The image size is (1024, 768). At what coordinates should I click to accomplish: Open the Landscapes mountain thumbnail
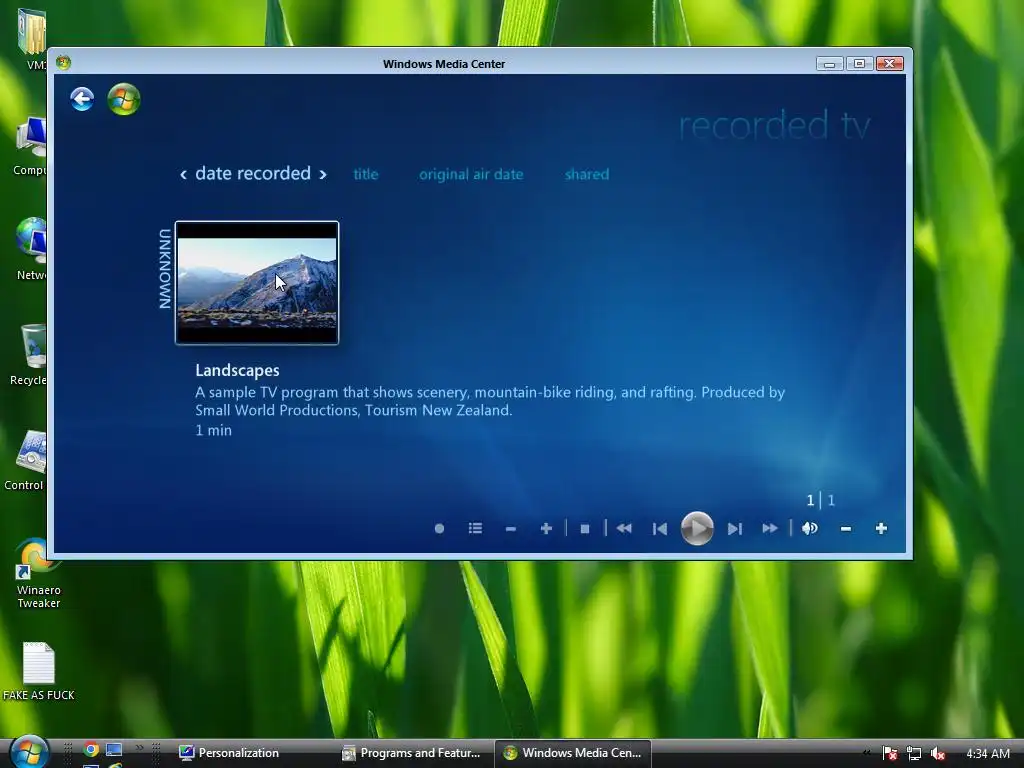click(257, 283)
